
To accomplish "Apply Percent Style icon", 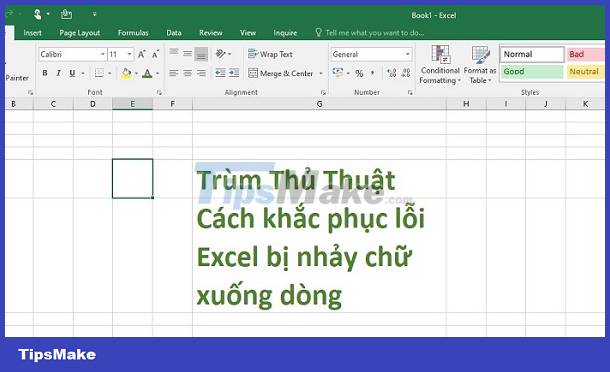I will (359, 73).
